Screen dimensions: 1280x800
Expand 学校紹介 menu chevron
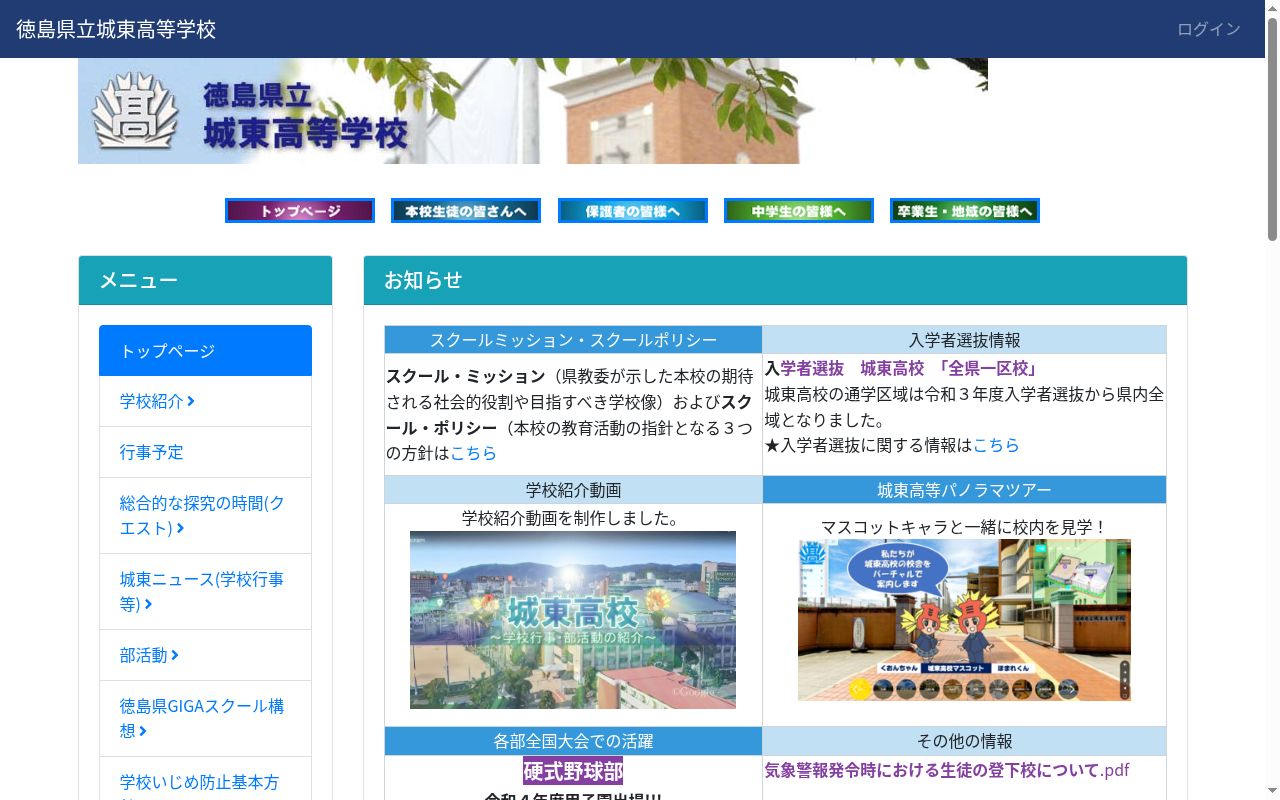click(191, 401)
